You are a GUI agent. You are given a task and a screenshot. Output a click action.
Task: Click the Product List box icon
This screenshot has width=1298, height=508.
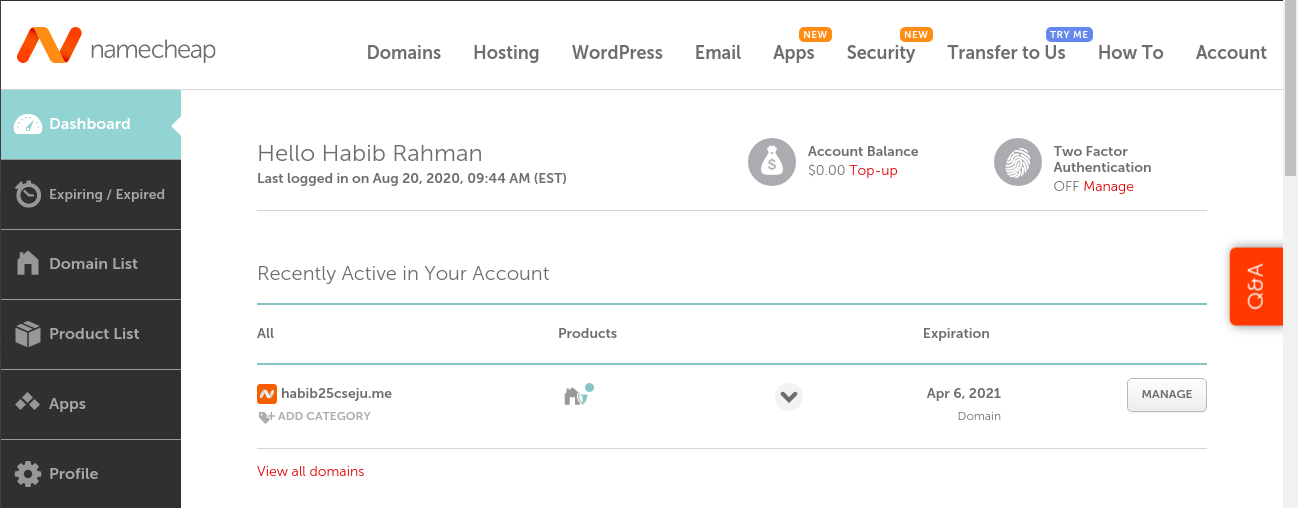(x=28, y=334)
